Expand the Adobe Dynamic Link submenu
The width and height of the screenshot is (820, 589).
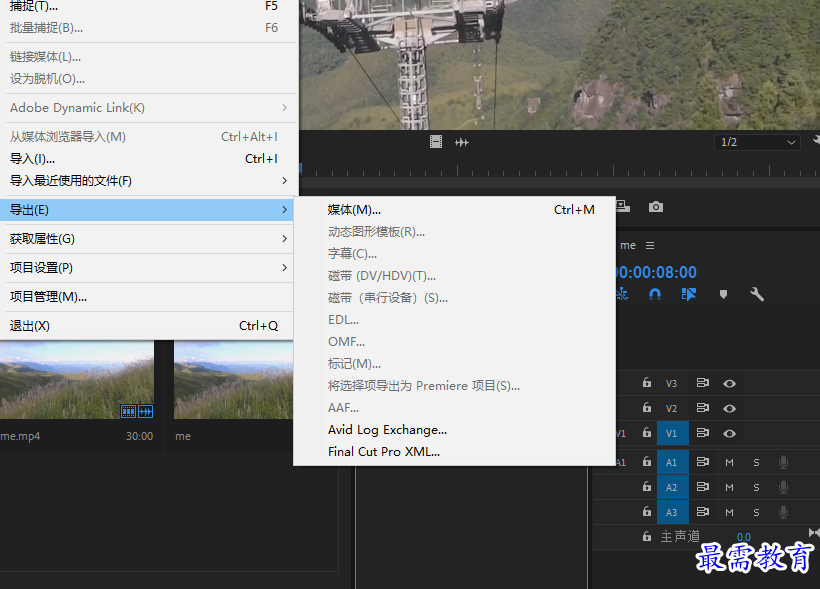click(149, 108)
